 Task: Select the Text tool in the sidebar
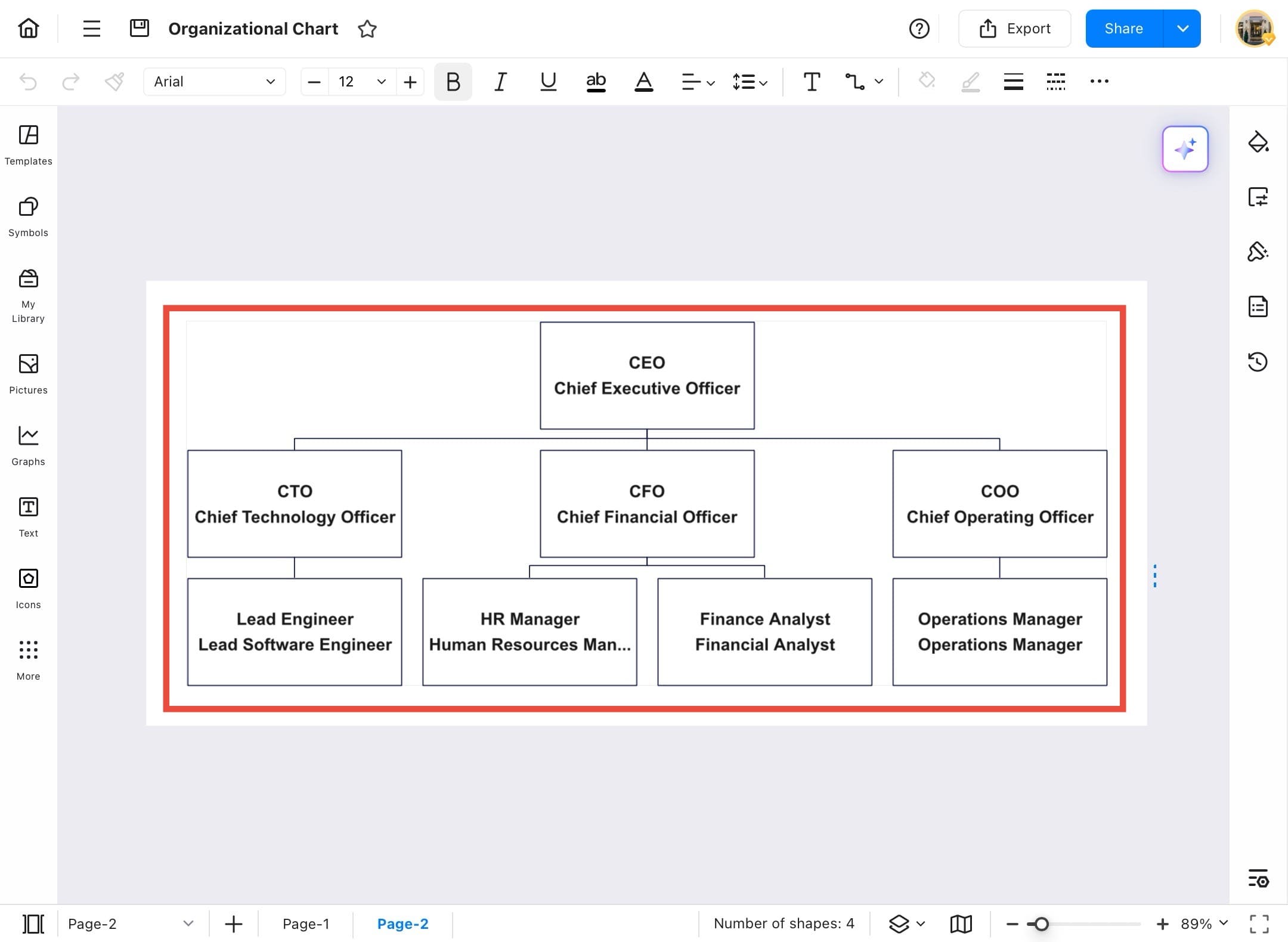(27, 515)
